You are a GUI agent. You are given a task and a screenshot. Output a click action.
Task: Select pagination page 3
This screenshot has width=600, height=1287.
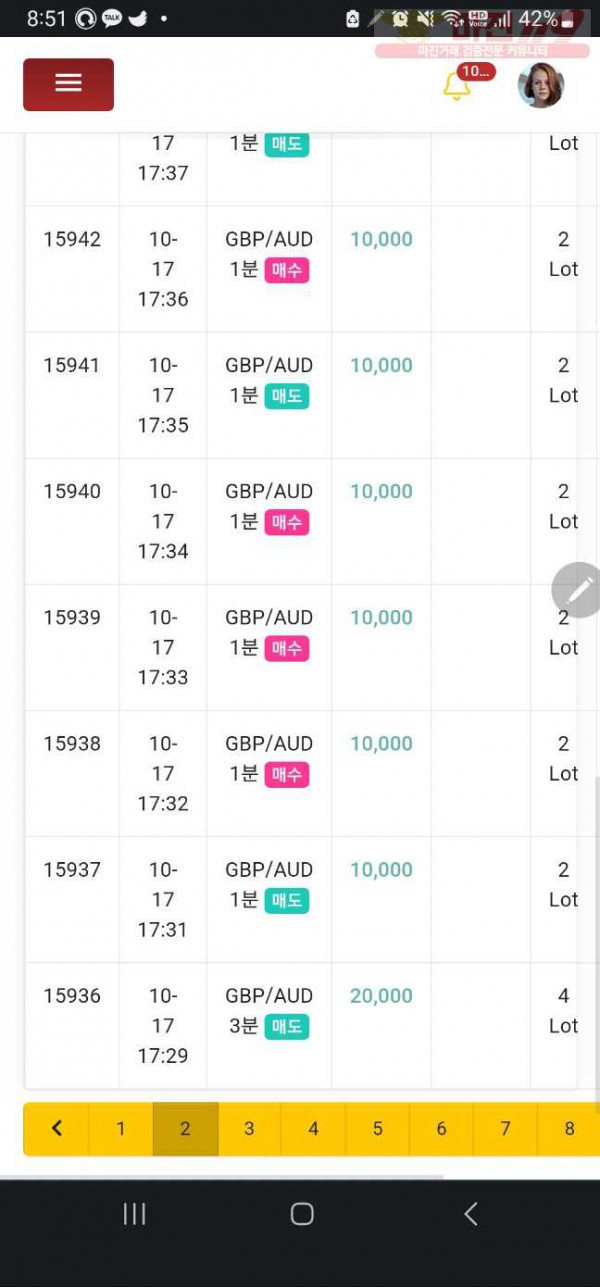click(249, 1129)
